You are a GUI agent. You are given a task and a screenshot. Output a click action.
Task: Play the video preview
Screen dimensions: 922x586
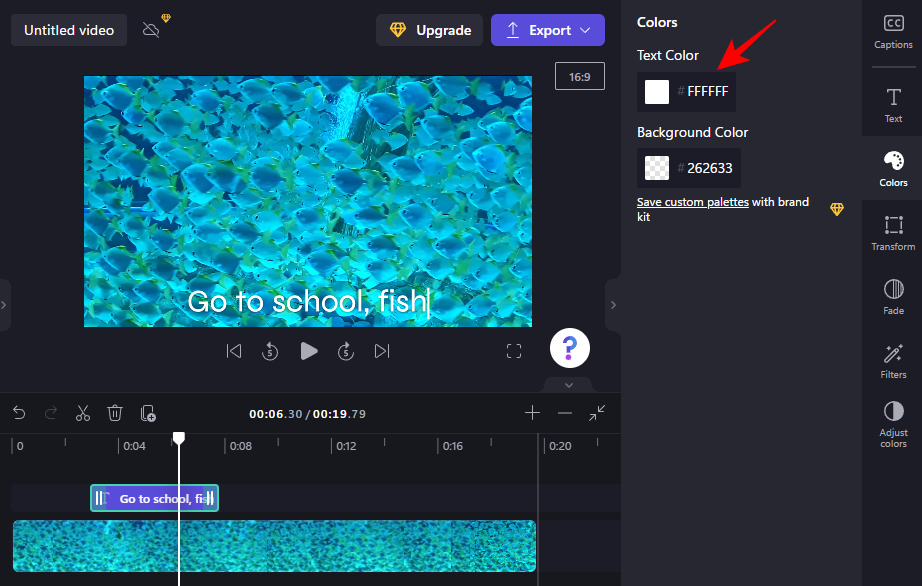tap(309, 351)
